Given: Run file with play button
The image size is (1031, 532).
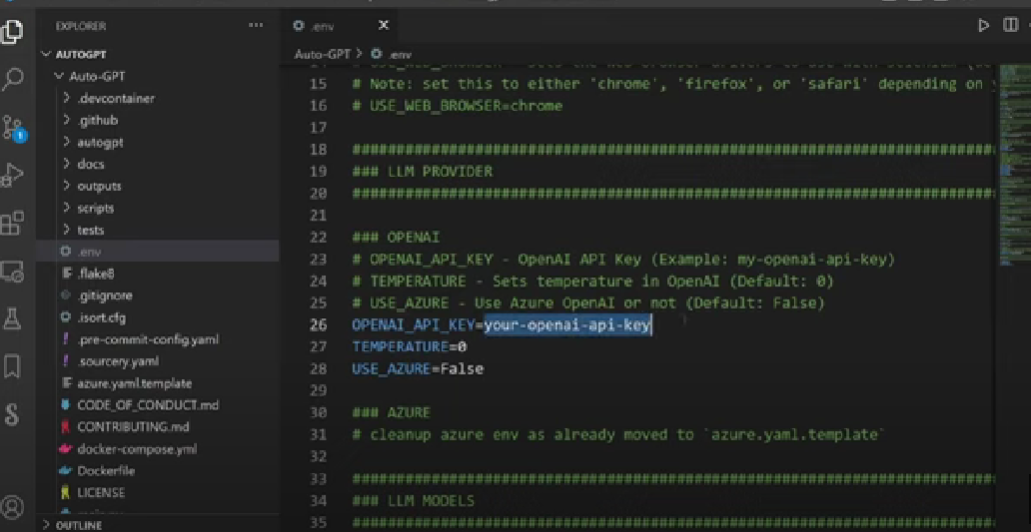Looking at the screenshot, I should 983,26.
